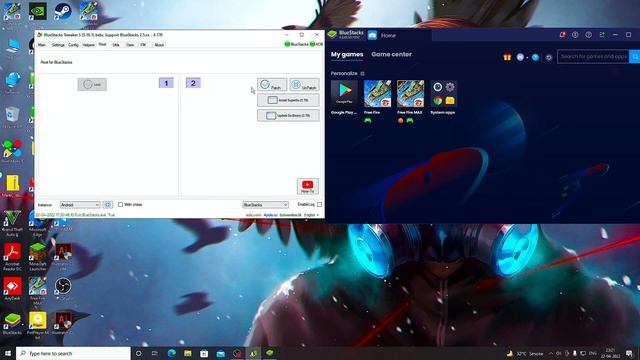640x360 pixels.
Task: Open the Config tab in Tweaker
Action: coord(73,45)
